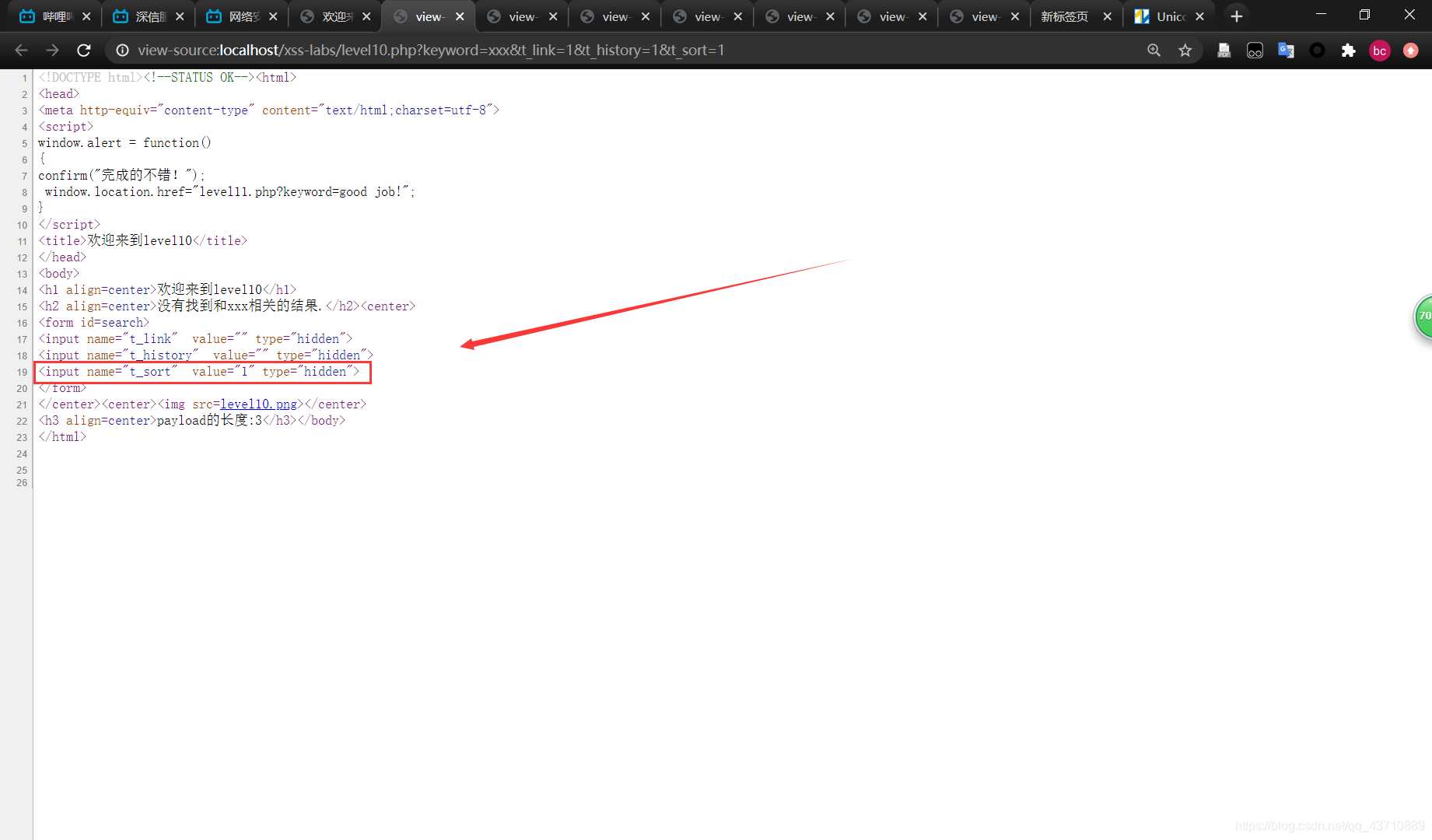
Task: Close the 深信服 tab
Action: pos(180,16)
